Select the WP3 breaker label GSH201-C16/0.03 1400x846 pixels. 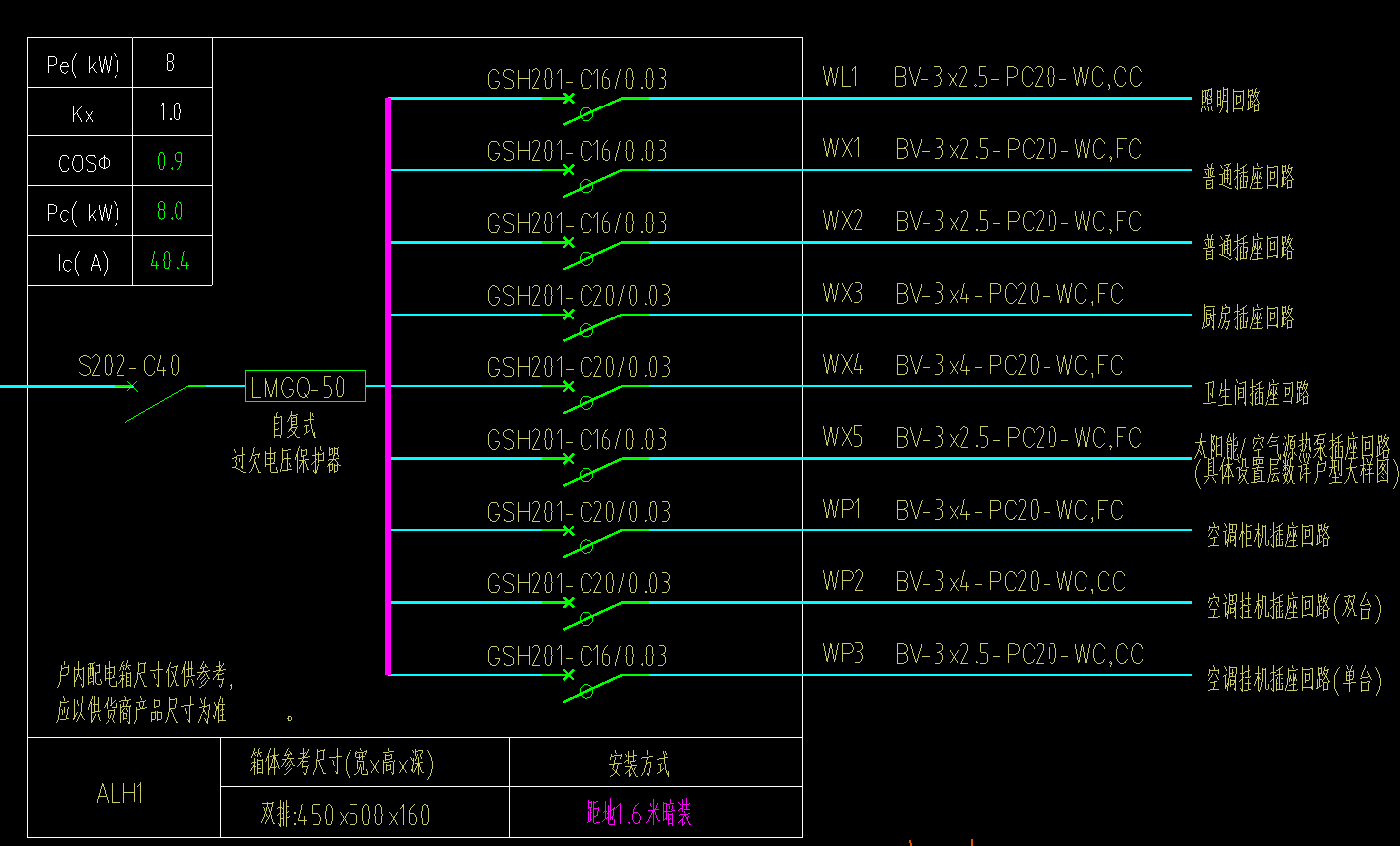coord(578,656)
